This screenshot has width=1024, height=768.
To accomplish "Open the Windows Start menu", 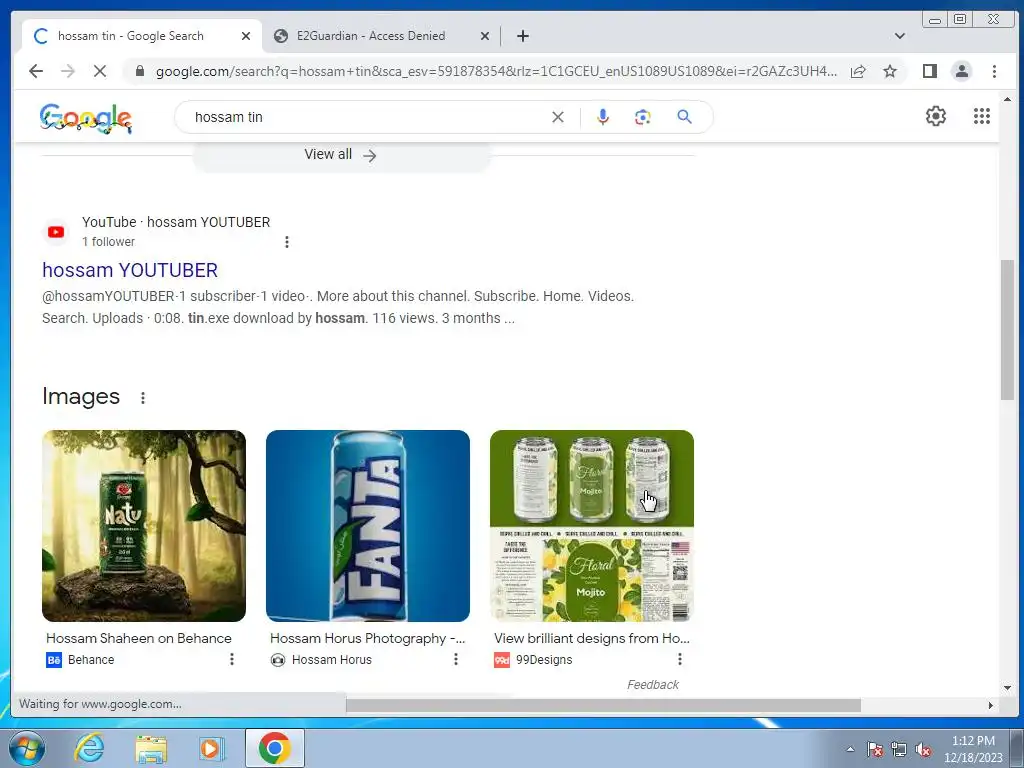I will point(26,748).
